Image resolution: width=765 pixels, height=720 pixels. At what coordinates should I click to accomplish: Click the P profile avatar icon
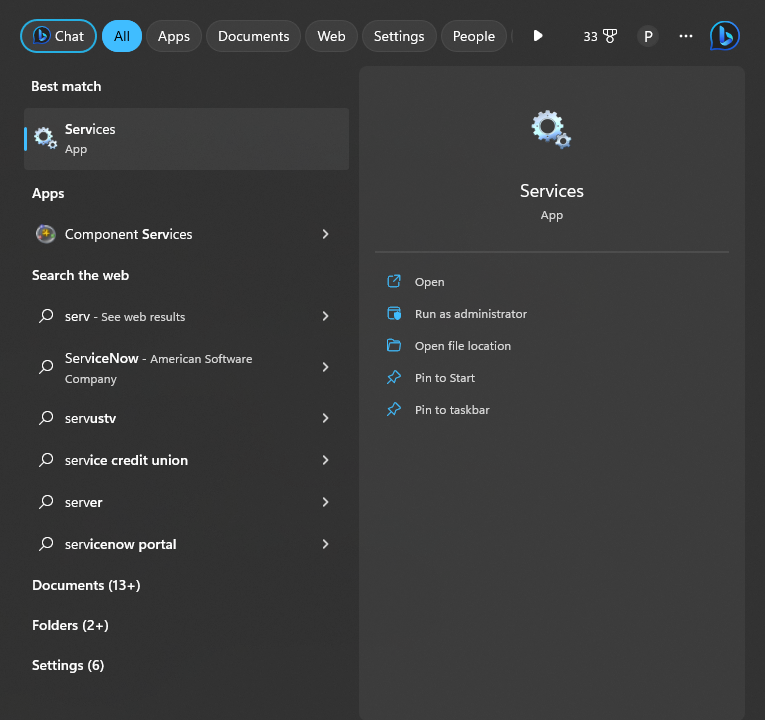coord(648,36)
